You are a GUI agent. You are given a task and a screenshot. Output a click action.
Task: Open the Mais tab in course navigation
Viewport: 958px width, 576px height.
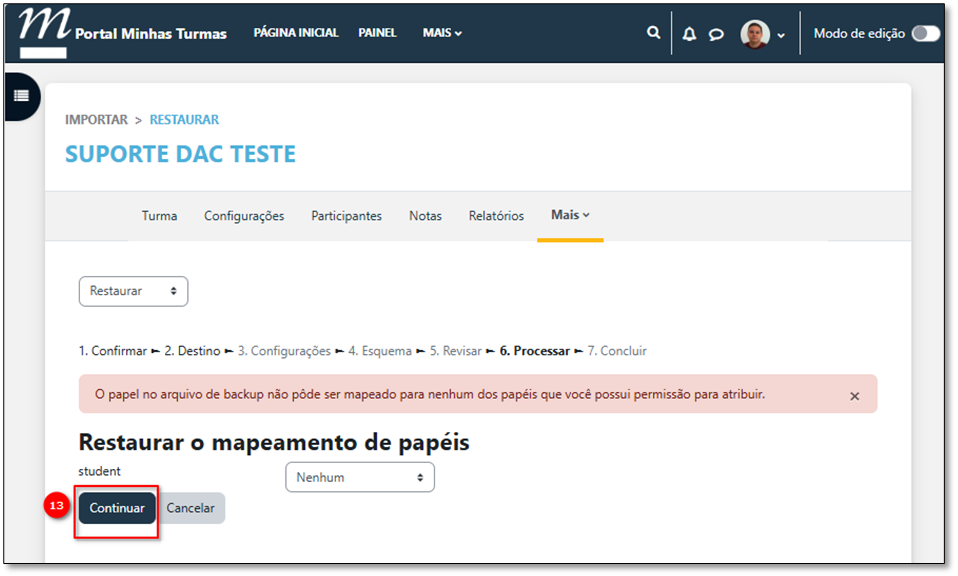point(570,215)
